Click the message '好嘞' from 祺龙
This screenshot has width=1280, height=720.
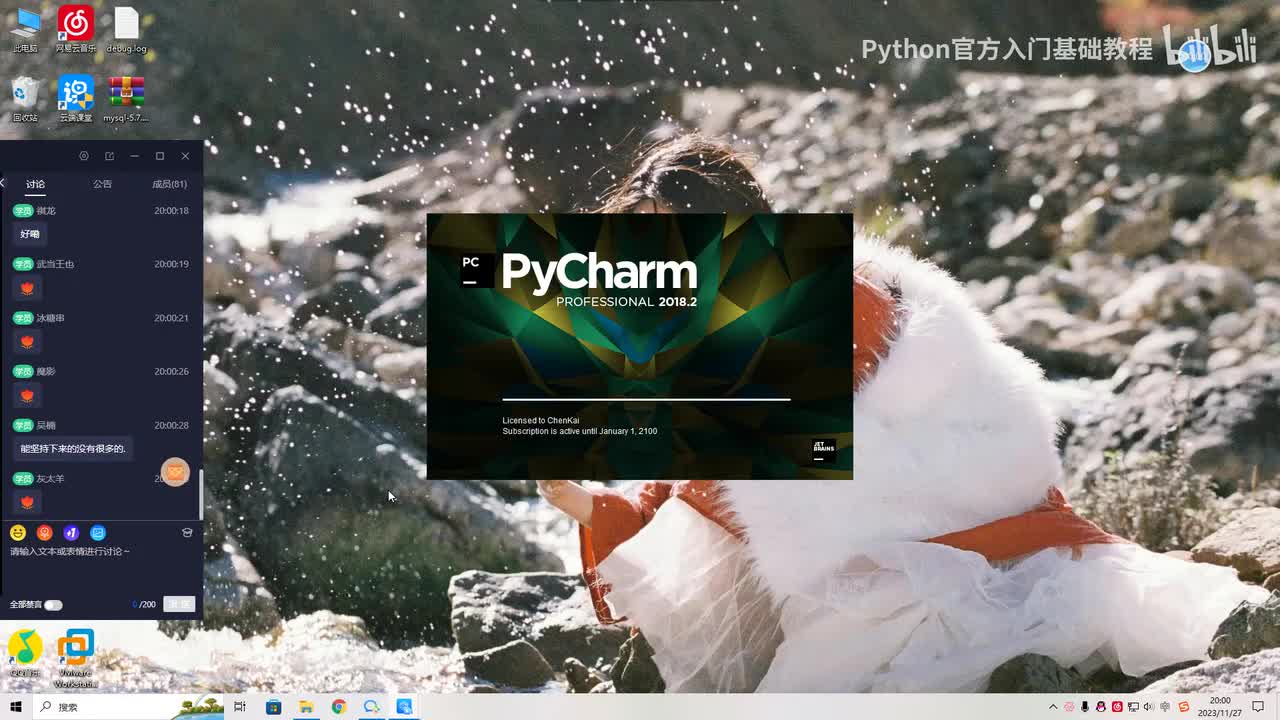click(30, 234)
